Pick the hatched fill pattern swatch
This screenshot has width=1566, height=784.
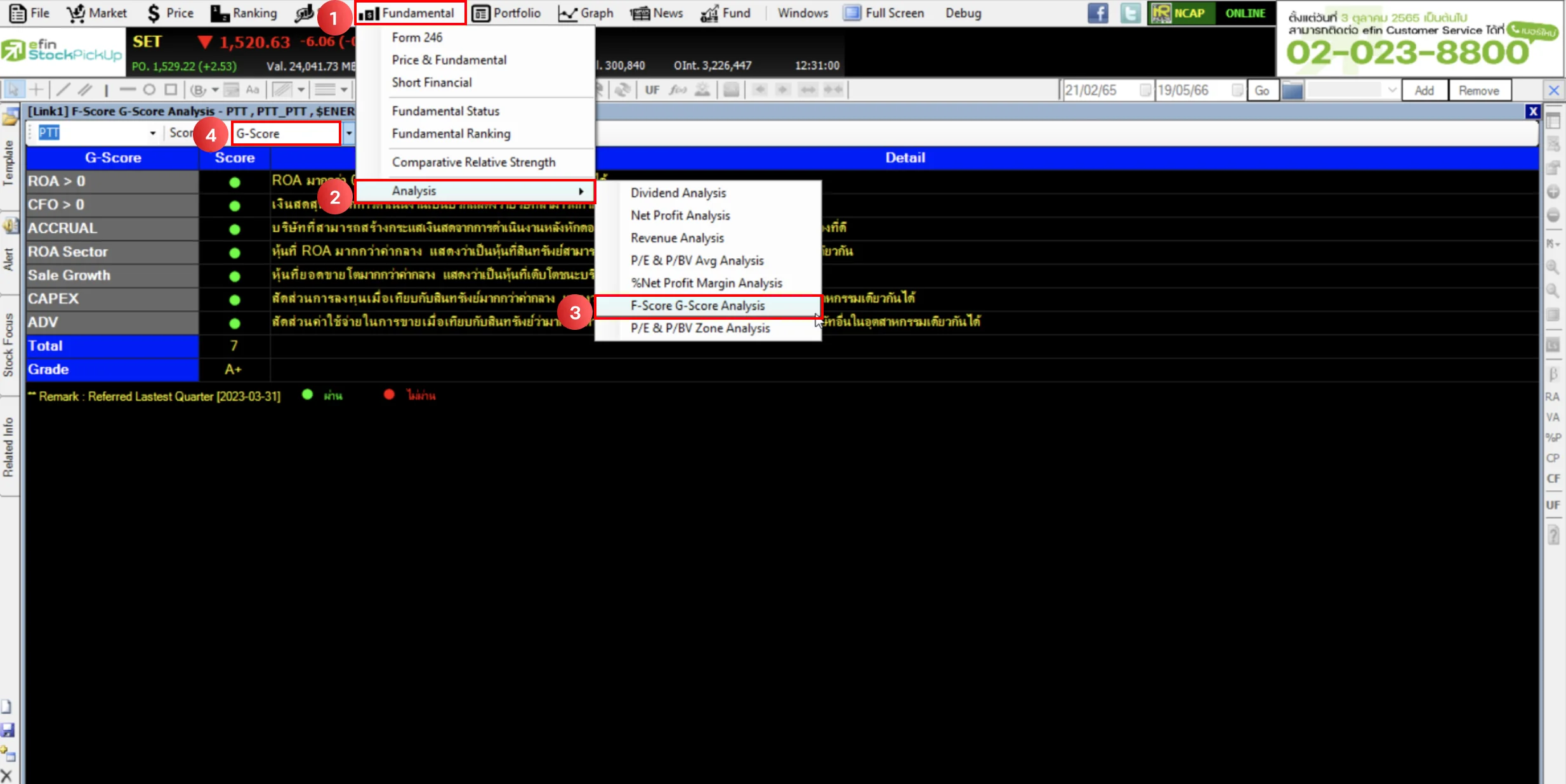(283, 90)
